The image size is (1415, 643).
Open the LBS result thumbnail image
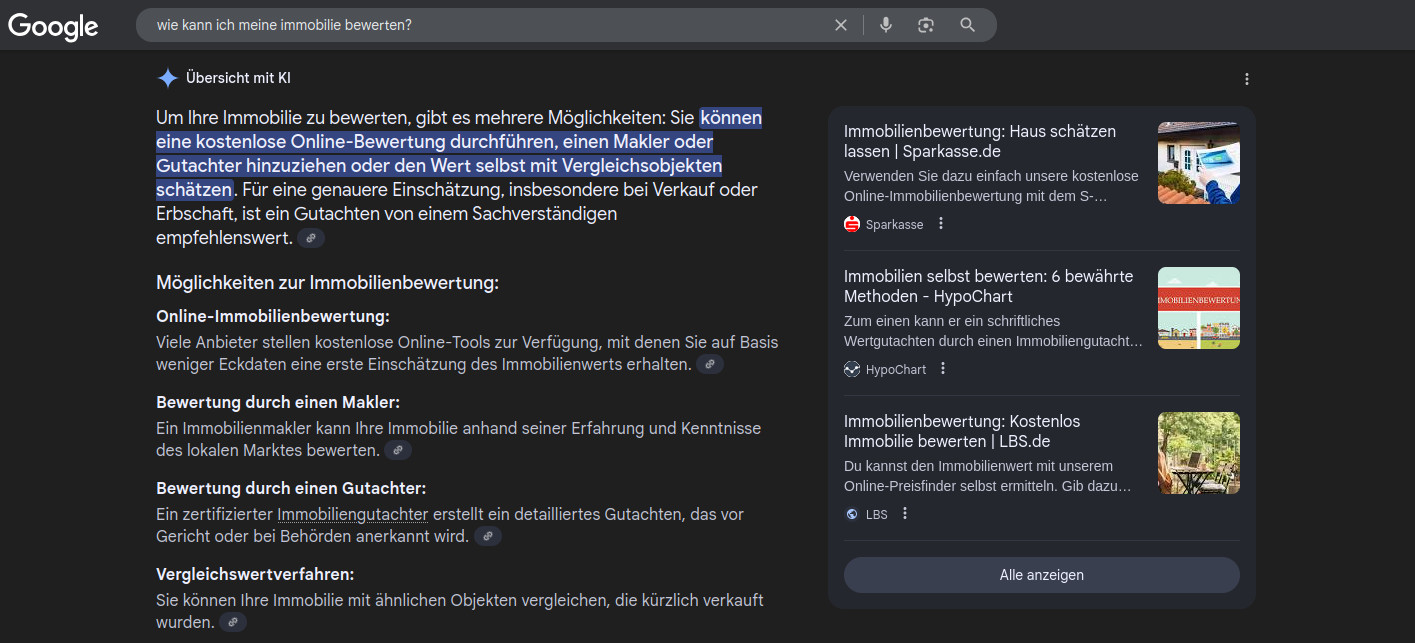1199,453
